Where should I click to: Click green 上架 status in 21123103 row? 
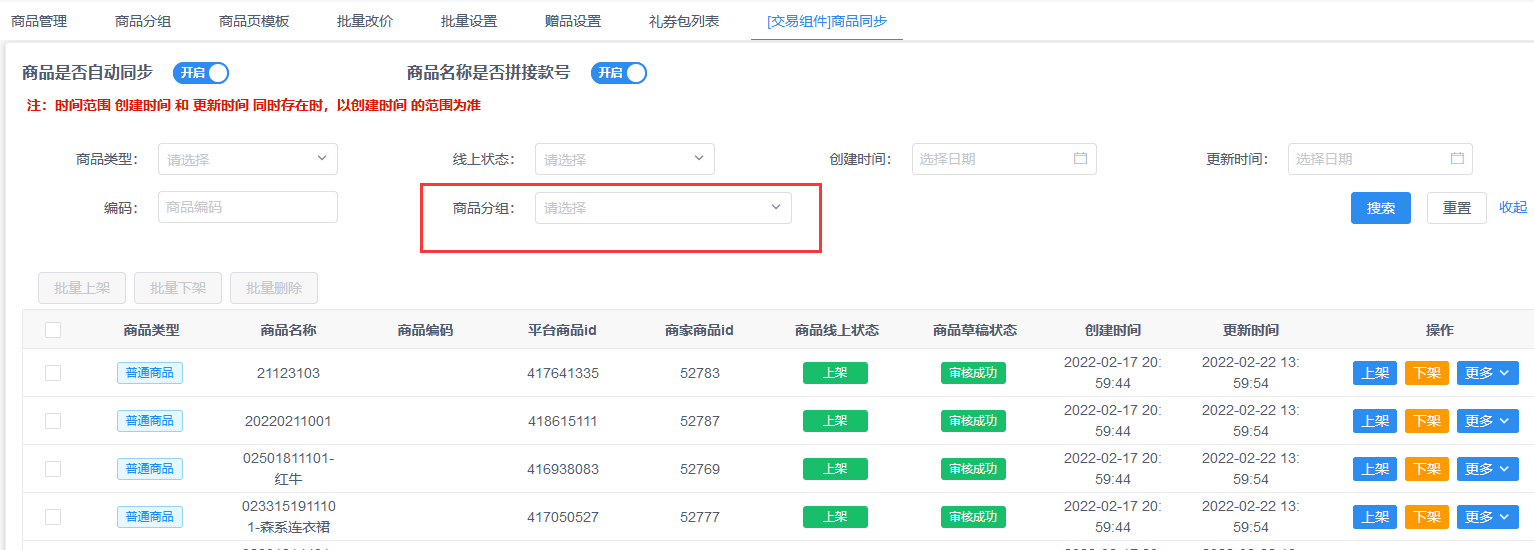tap(835, 373)
